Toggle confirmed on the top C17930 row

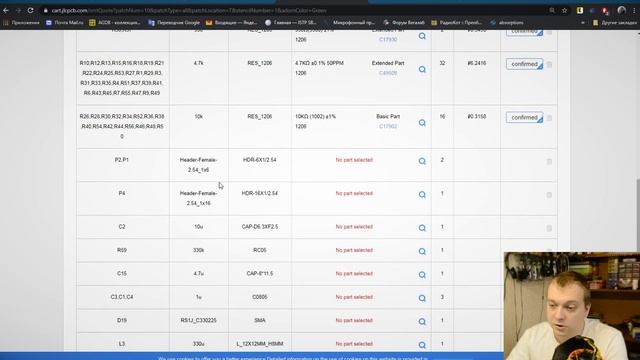coord(524,32)
